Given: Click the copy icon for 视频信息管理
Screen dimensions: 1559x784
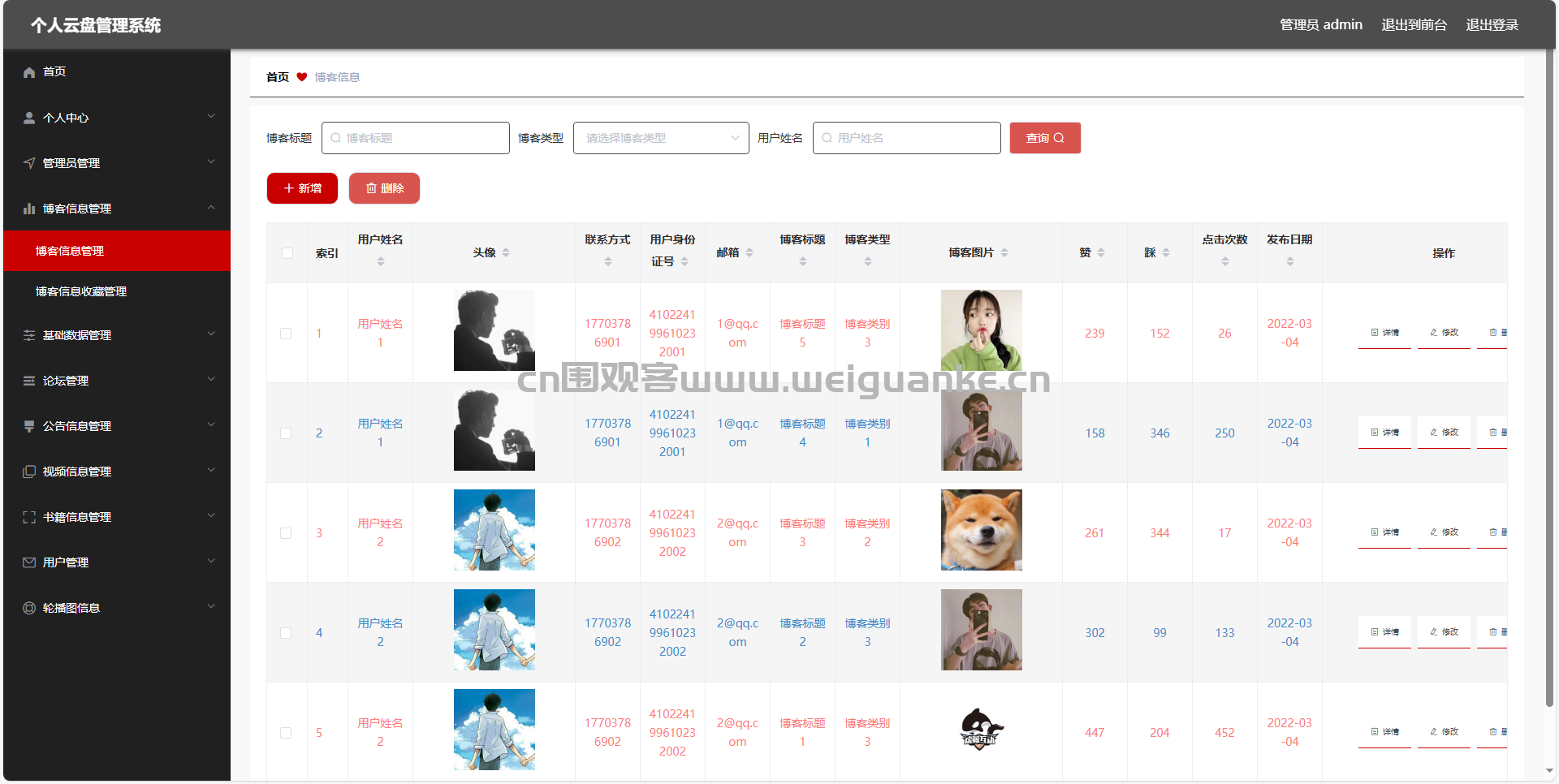Looking at the screenshot, I should (29, 472).
